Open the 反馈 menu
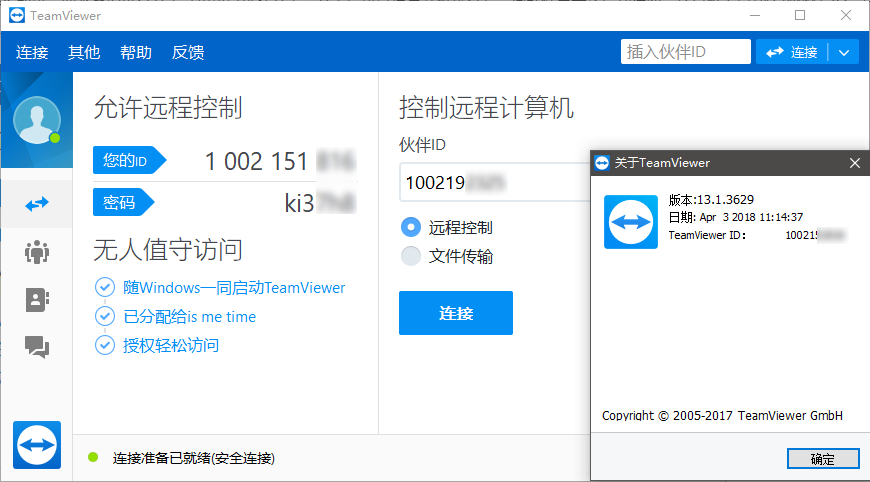870x482 pixels. pos(188,52)
